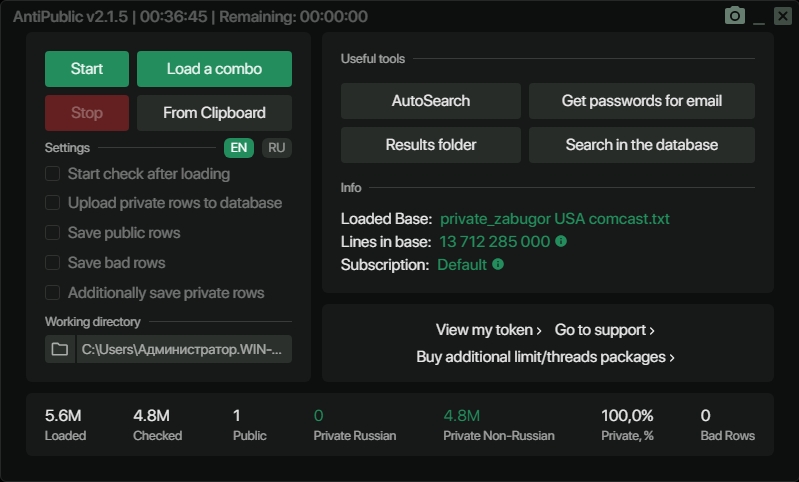Click the info icon beside Subscription Default
This screenshot has width=799, height=482.
[498, 264]
